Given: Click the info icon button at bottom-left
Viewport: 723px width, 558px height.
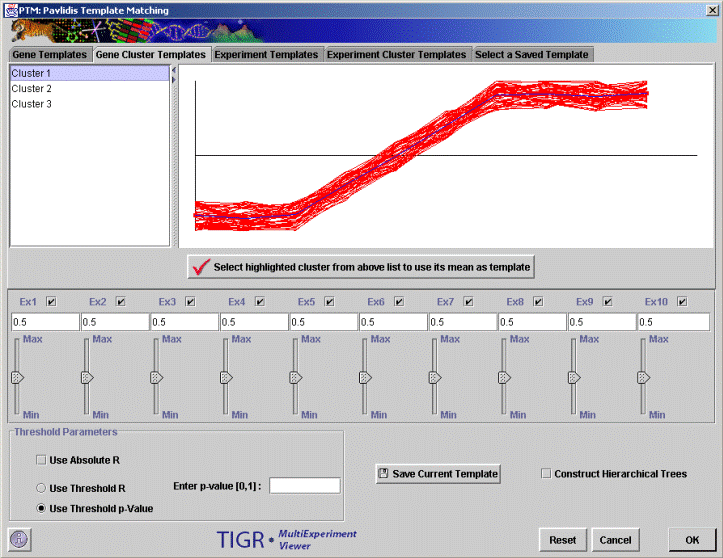Looking at the screenshot, I should (20, 538).
